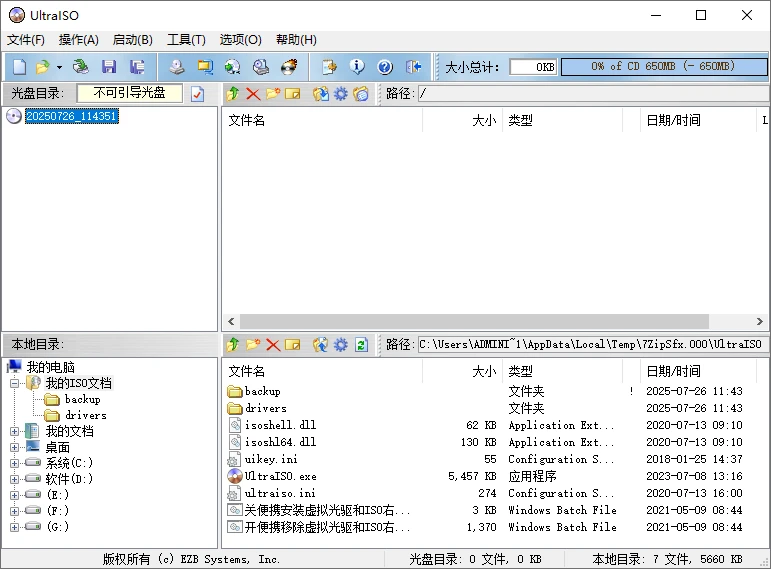Click the Rename icon in disc toolbar
Image resolution: width=771 pixels, height=569 pixels.
pos(293,93)
